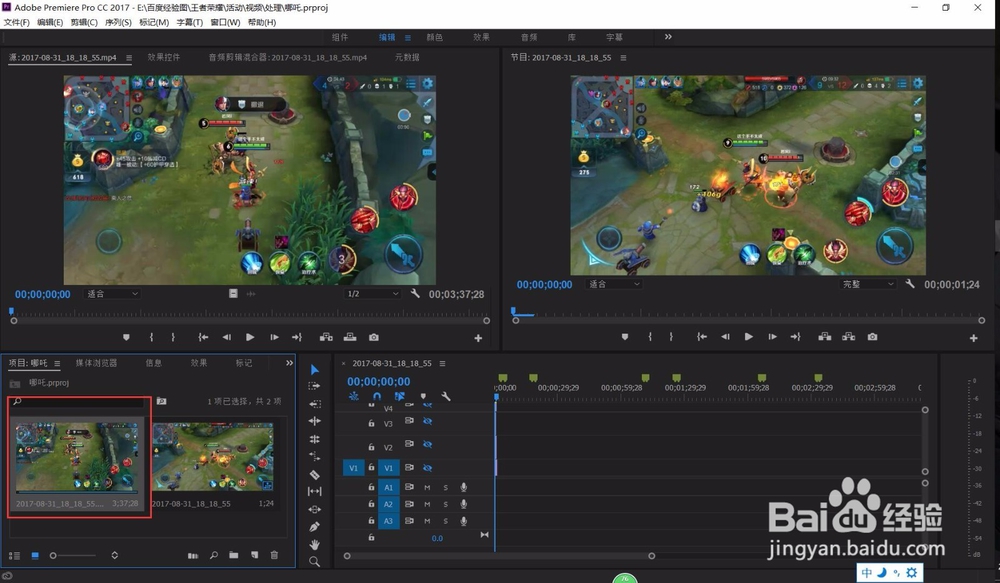
Task: Play the source monitor clip
Action: pos(250,337)
